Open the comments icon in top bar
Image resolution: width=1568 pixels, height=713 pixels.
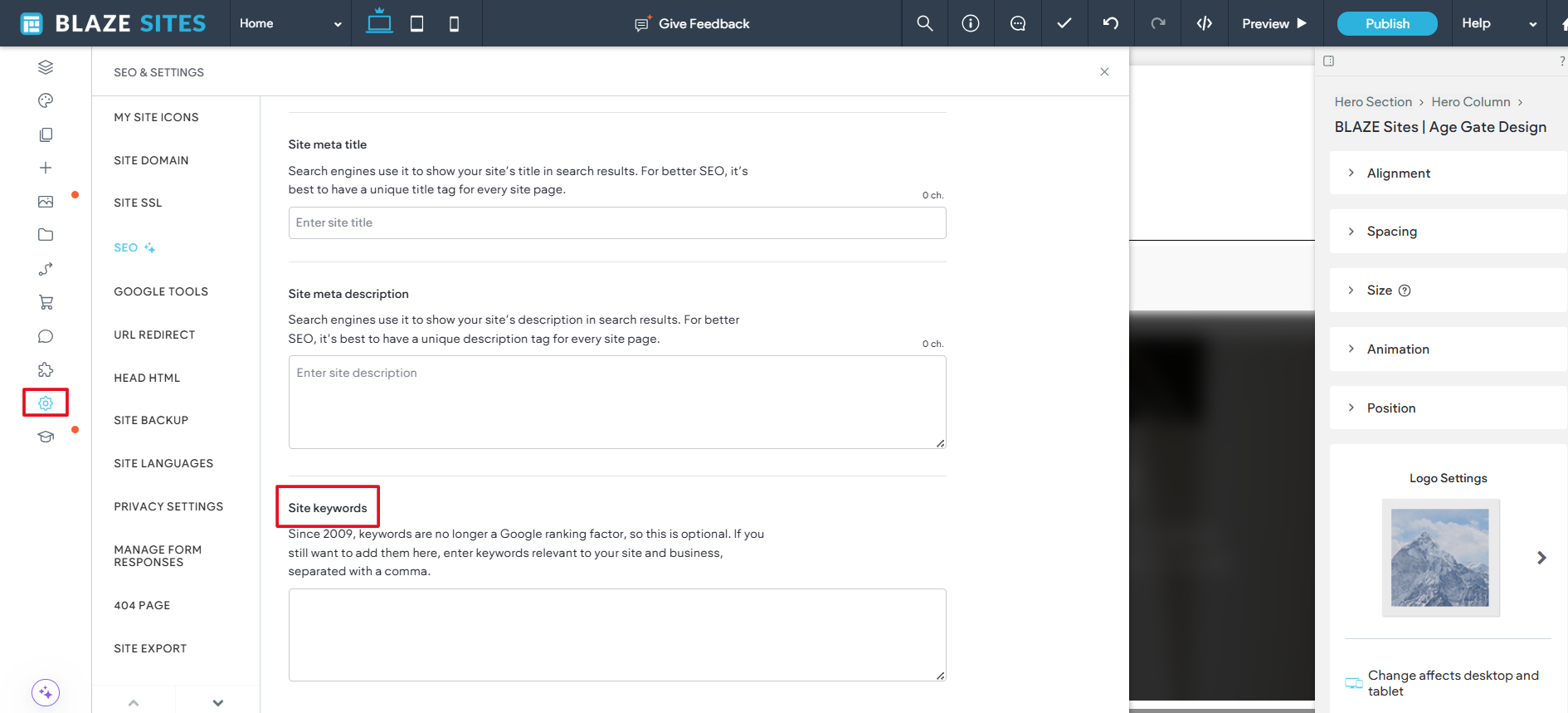click(x=1018, y=23)
